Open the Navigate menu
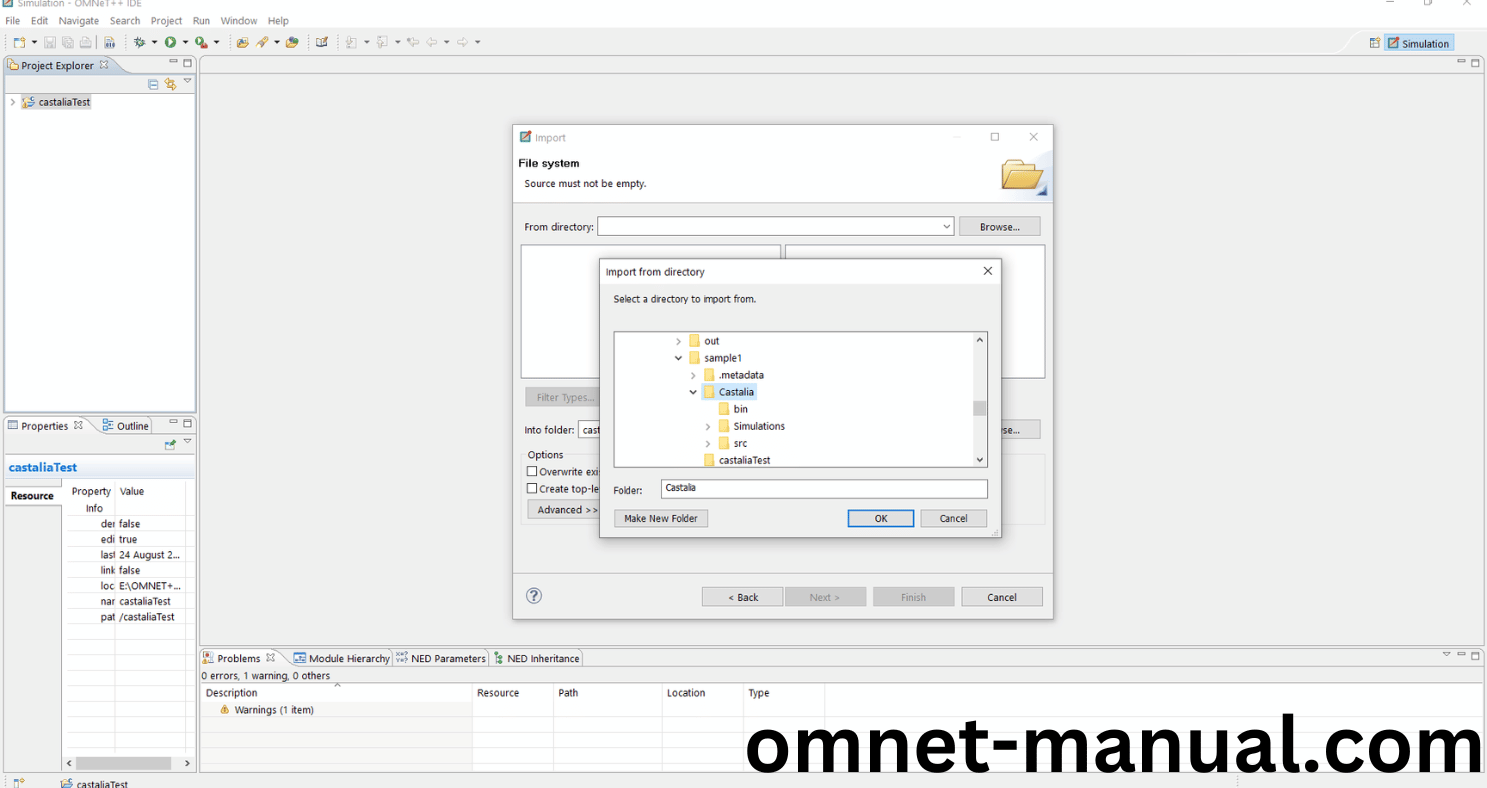The width and height of the screenshot is (1487, 788). click(x=79, y=20)
